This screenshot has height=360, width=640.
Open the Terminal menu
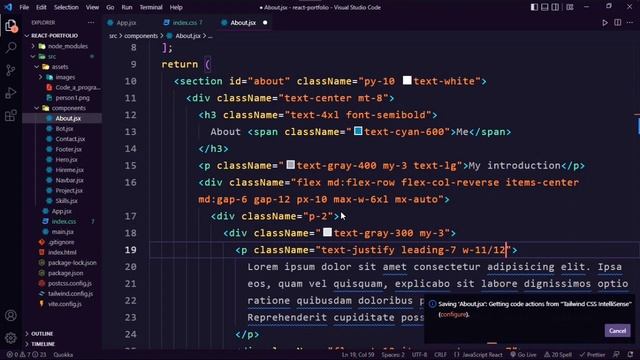click(151, 7)
